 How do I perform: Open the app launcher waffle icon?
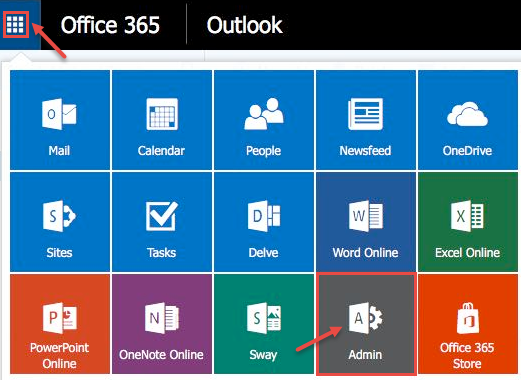coord(16,25)
